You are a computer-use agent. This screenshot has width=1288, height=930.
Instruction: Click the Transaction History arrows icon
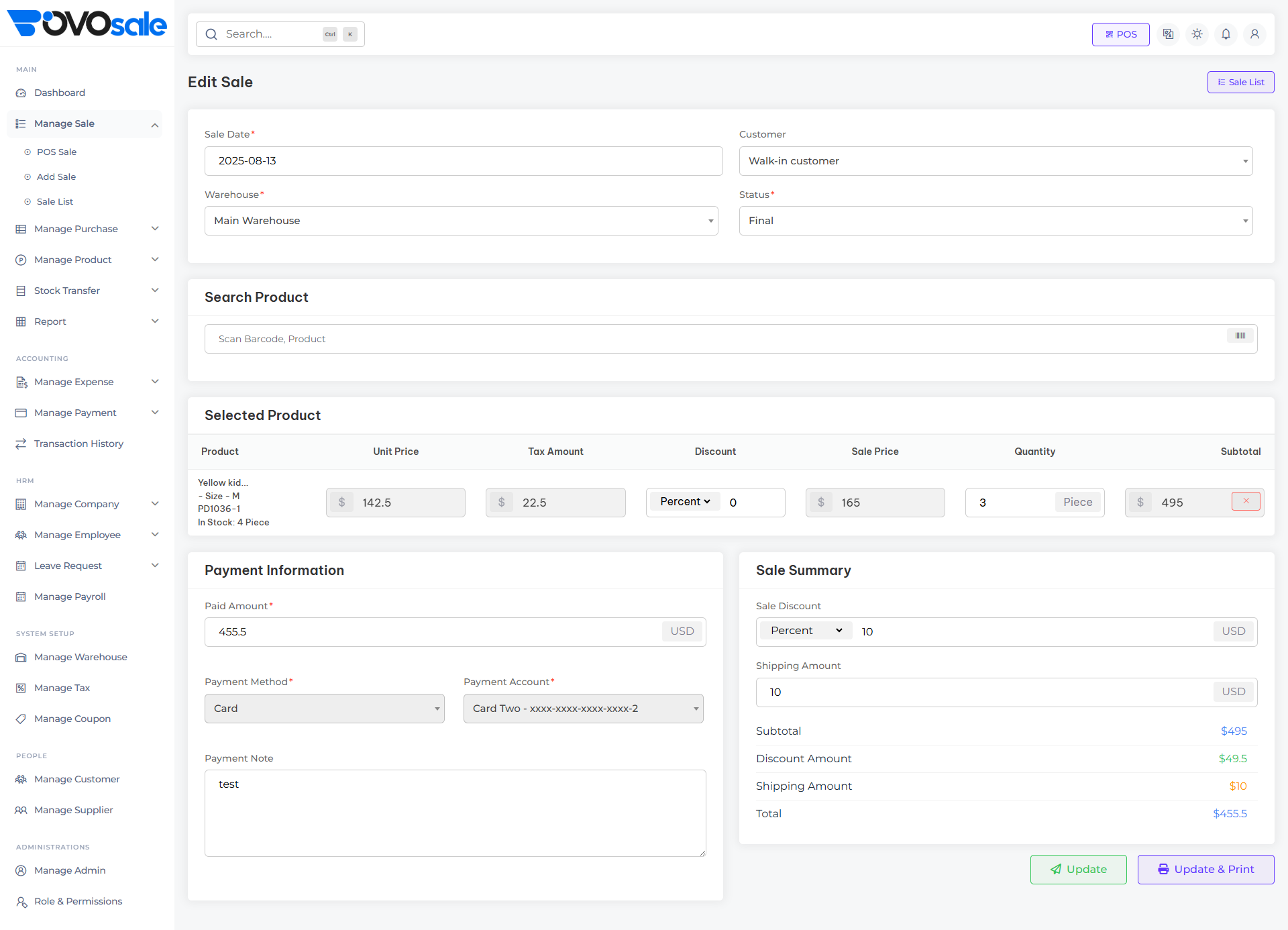click(21, 444)
